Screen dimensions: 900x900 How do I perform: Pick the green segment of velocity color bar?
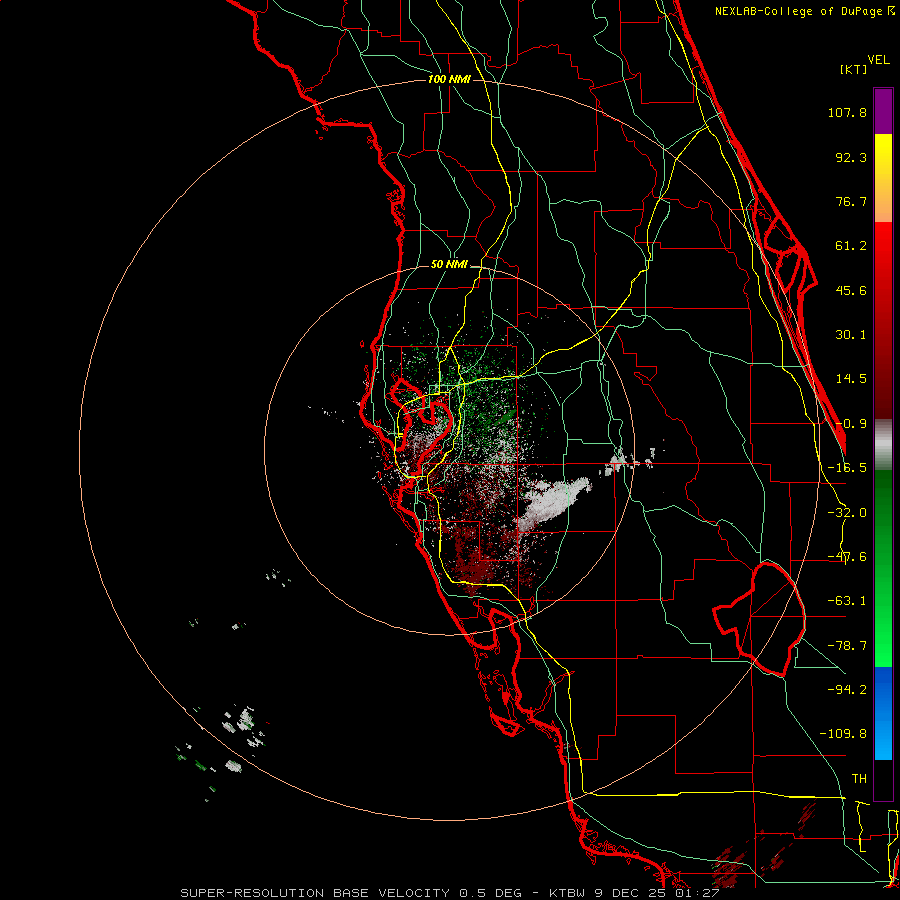(x=883, y=568)
